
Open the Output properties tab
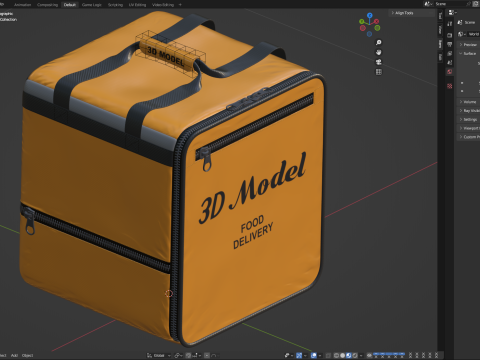(x=450, y=44)
